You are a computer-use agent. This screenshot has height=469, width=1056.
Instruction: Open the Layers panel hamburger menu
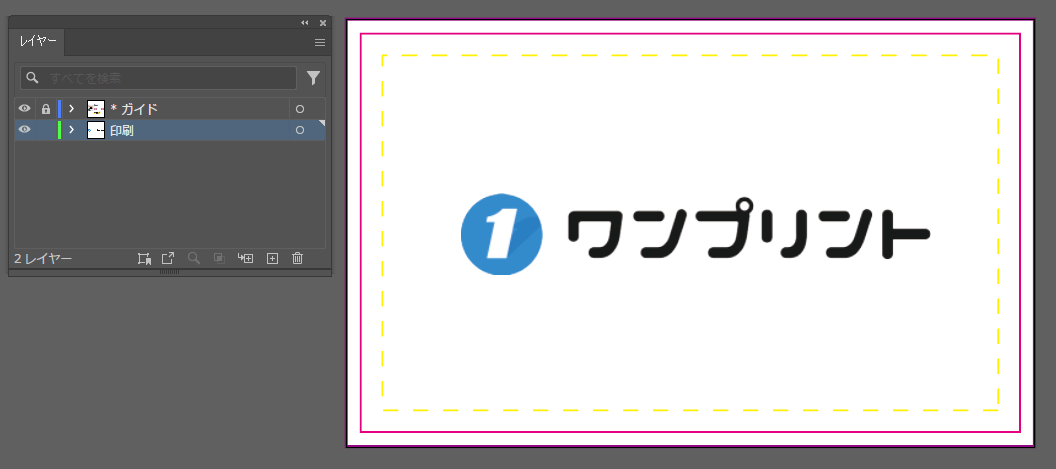click(320, 43)
